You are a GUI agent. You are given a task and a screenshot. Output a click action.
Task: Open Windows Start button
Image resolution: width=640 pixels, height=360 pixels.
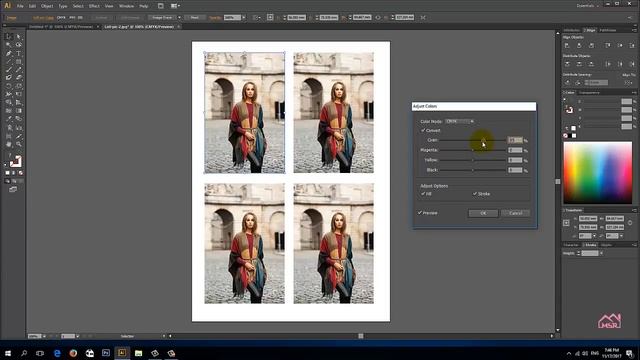[x=8, y=353]
